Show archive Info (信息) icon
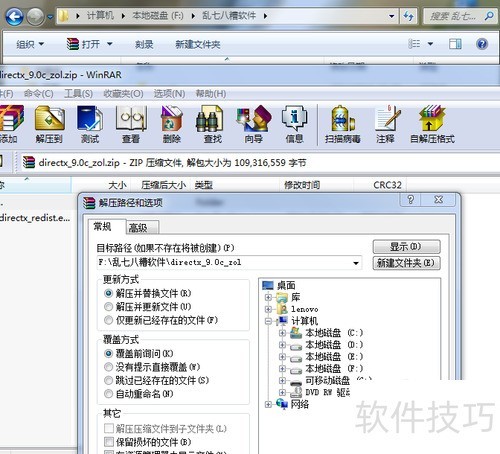This screenshot has width=500, height=454. (x=294, y=124)
